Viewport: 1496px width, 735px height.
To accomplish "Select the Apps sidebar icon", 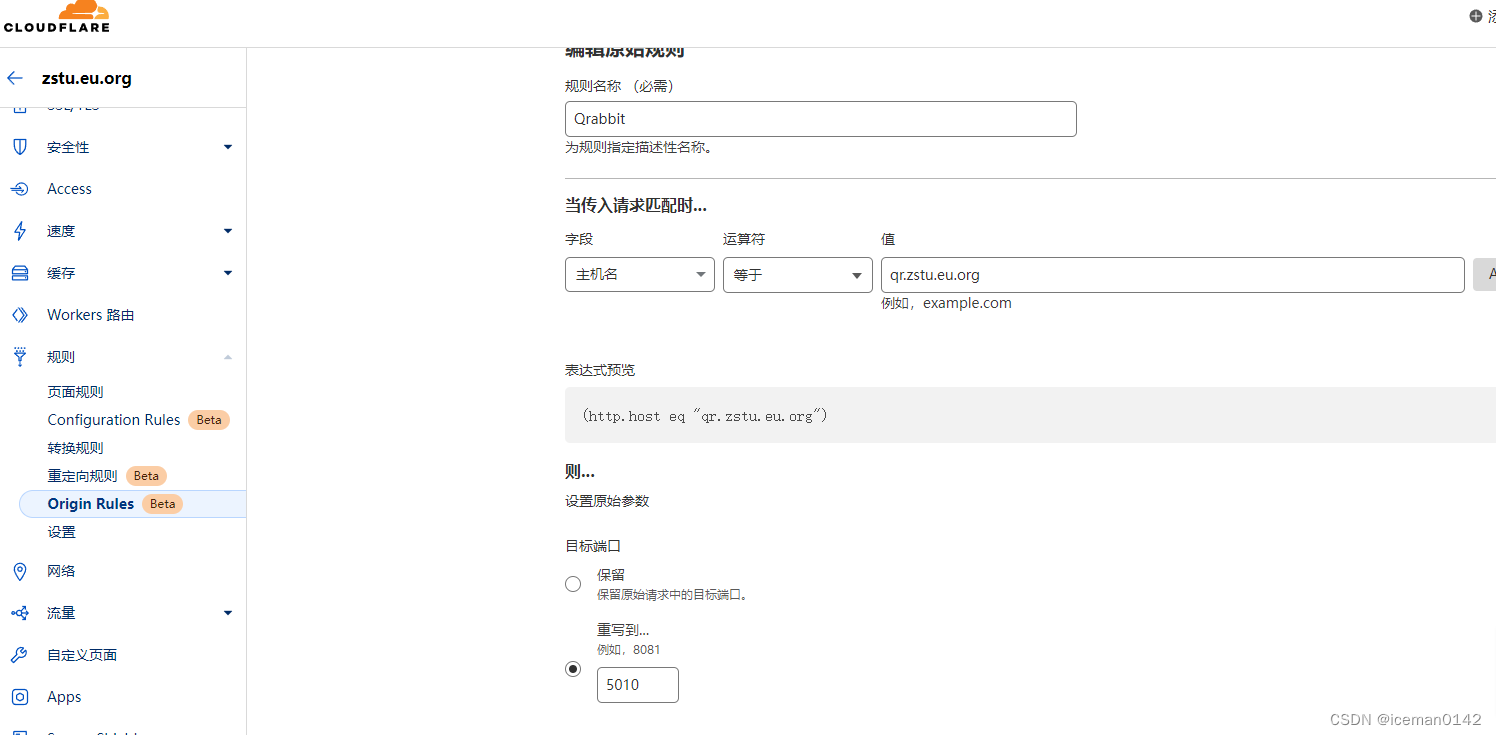I will (x=63, y=696).
